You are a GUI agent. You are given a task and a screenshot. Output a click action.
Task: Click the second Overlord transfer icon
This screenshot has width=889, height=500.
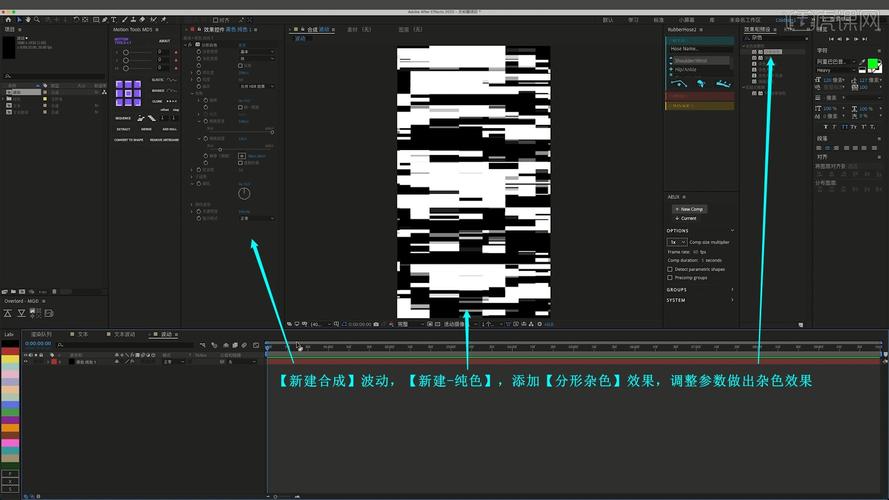(21, 313)
